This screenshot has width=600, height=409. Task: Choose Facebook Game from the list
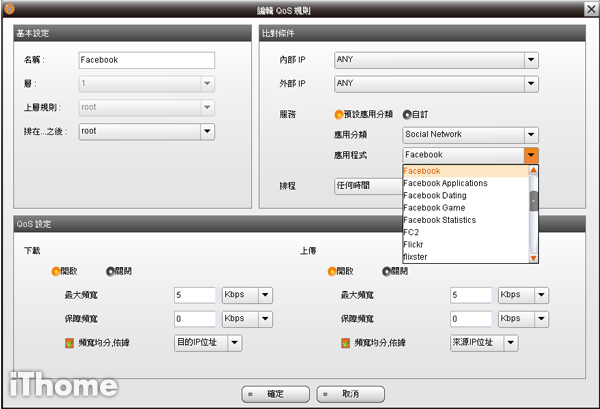click(434, 208)
